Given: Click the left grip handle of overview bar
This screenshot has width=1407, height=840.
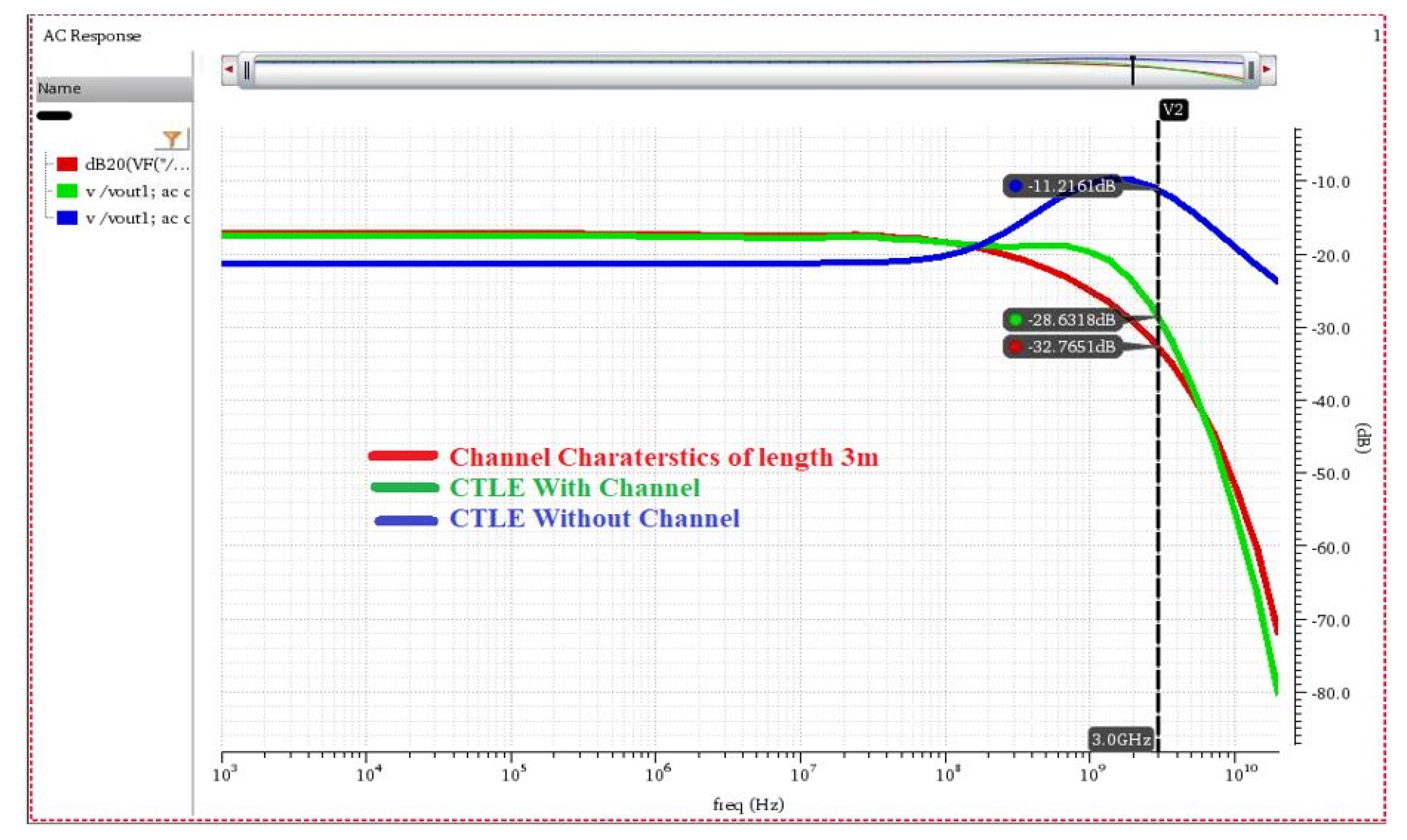Looking at the screenshot, I should pyautogui.click(x=247, y=71).
